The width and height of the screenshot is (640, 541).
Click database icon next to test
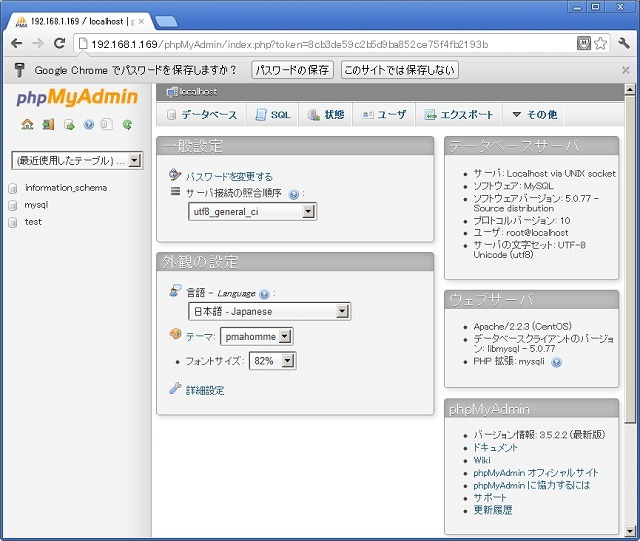coord(13,223)
